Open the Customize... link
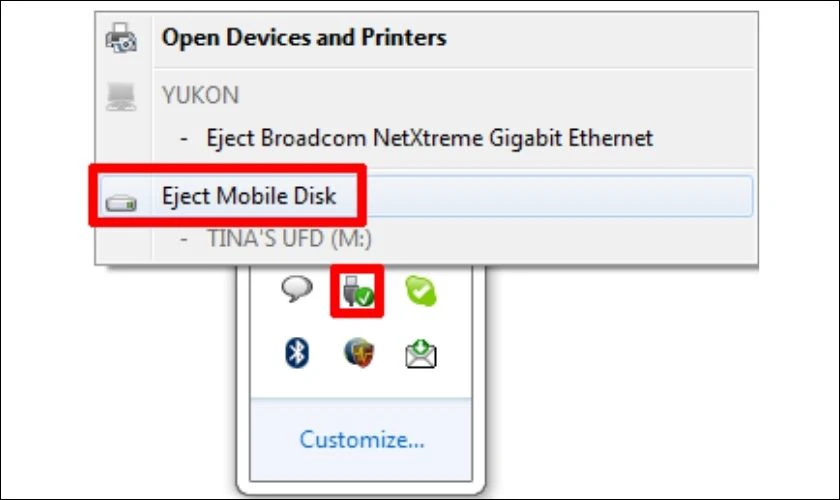Screen dimensions: 840x500 361,439
